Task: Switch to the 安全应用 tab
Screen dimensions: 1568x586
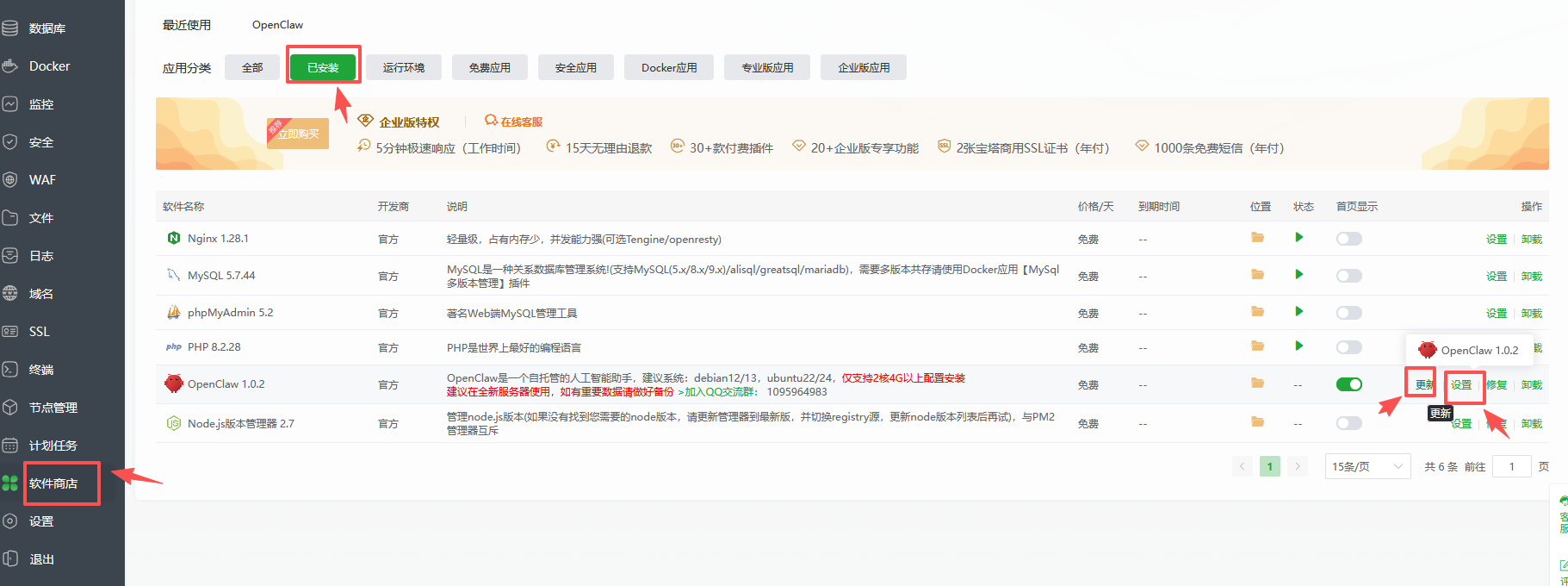Action: click(576, 67)
